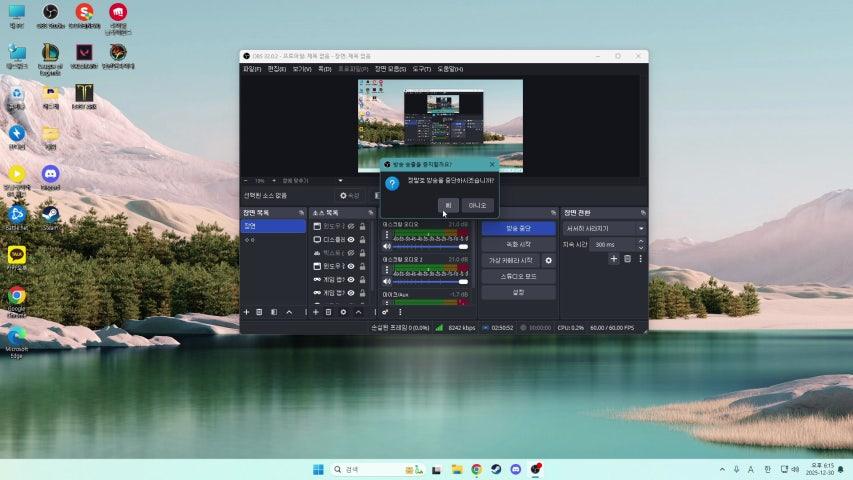Open Google Chrome from the desktop
Viewport: 853px width, 480px height.
(x=17, y=296)
